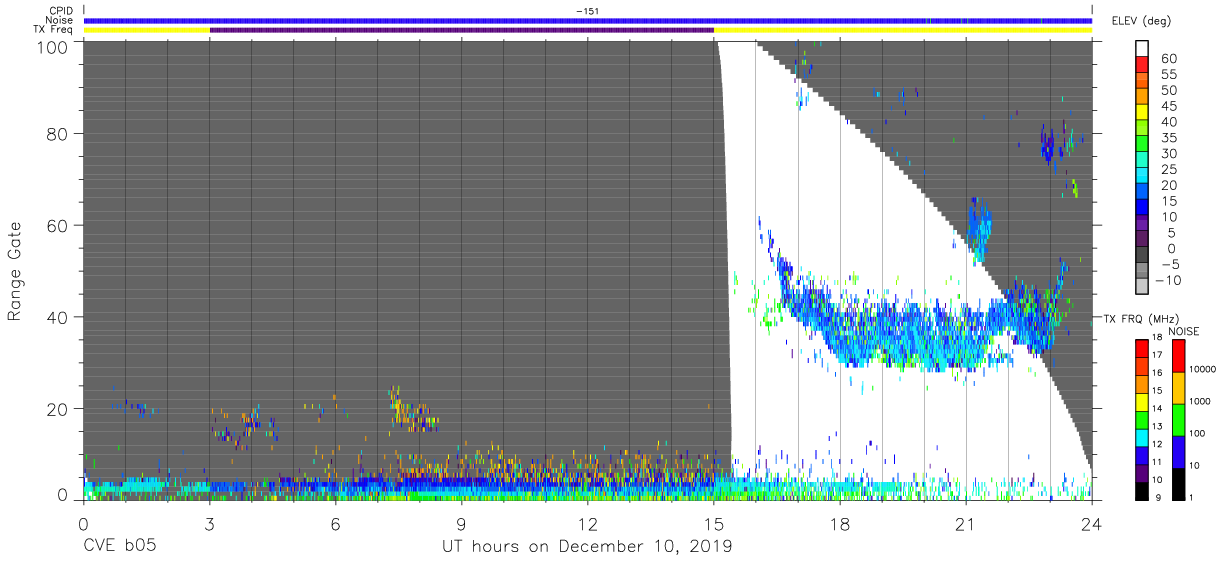Click the '21' UT hour tick label
Viewport: 1228px width, 567px height.
(x=966, y=525)
